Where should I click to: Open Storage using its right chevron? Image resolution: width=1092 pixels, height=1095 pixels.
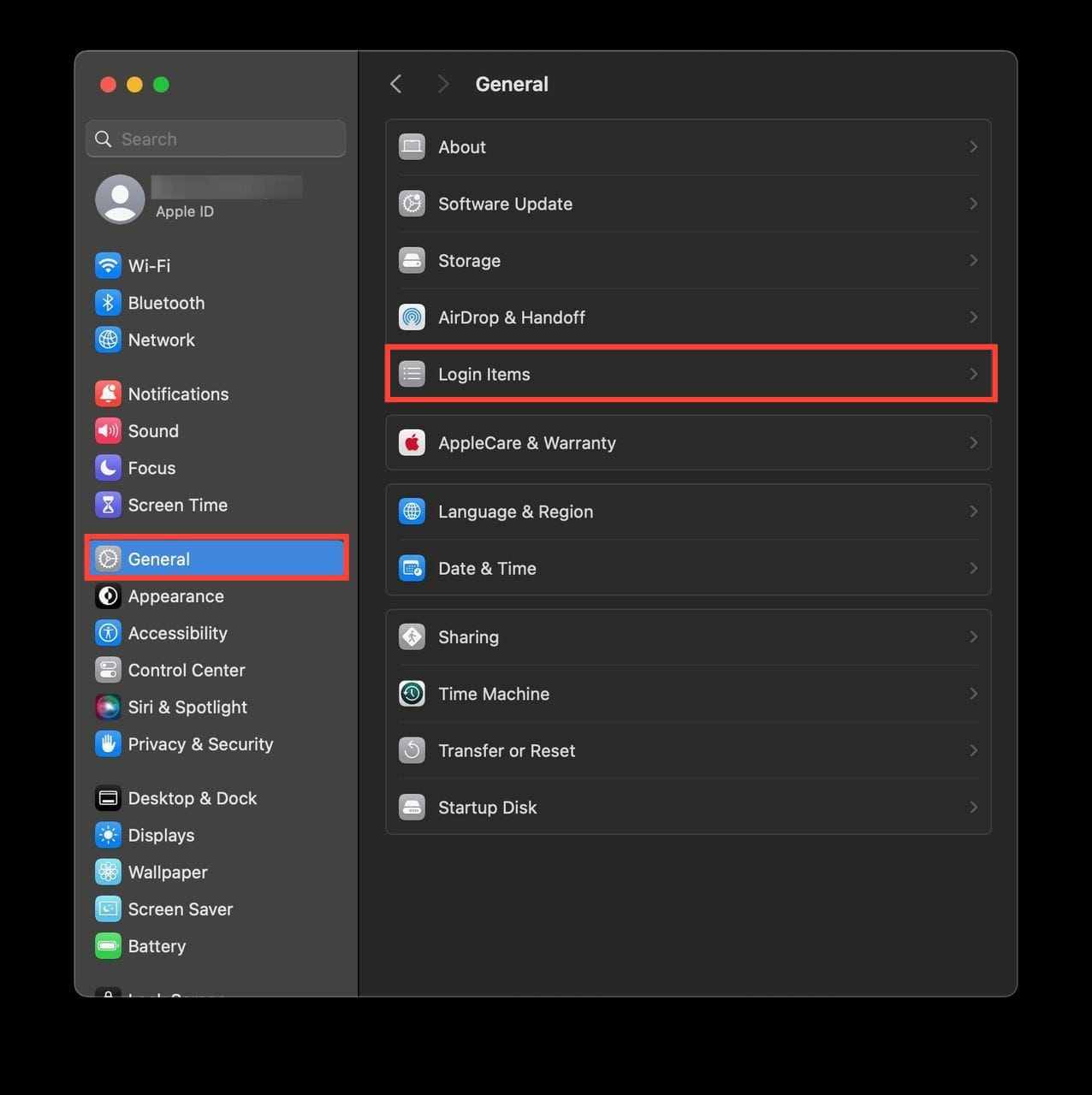click(973, 260)
